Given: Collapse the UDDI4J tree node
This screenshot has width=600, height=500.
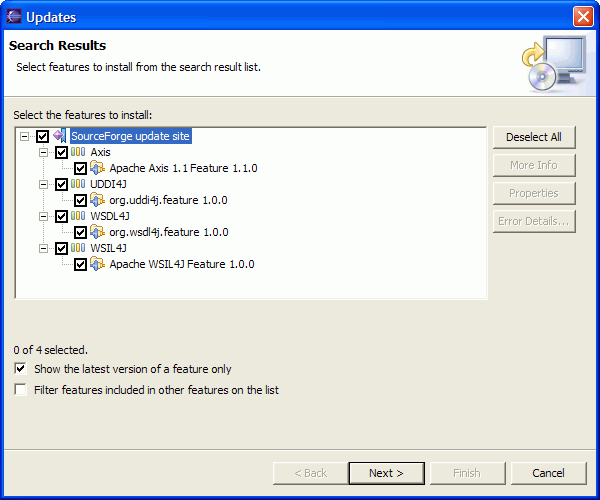Looking at the screenshot, I should pos(44,184).
